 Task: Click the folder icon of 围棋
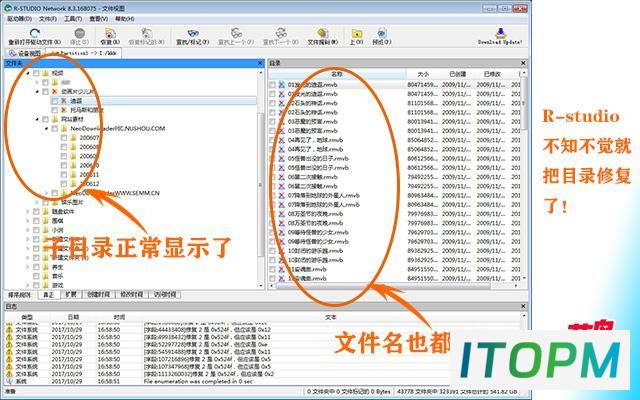[46, 221]
